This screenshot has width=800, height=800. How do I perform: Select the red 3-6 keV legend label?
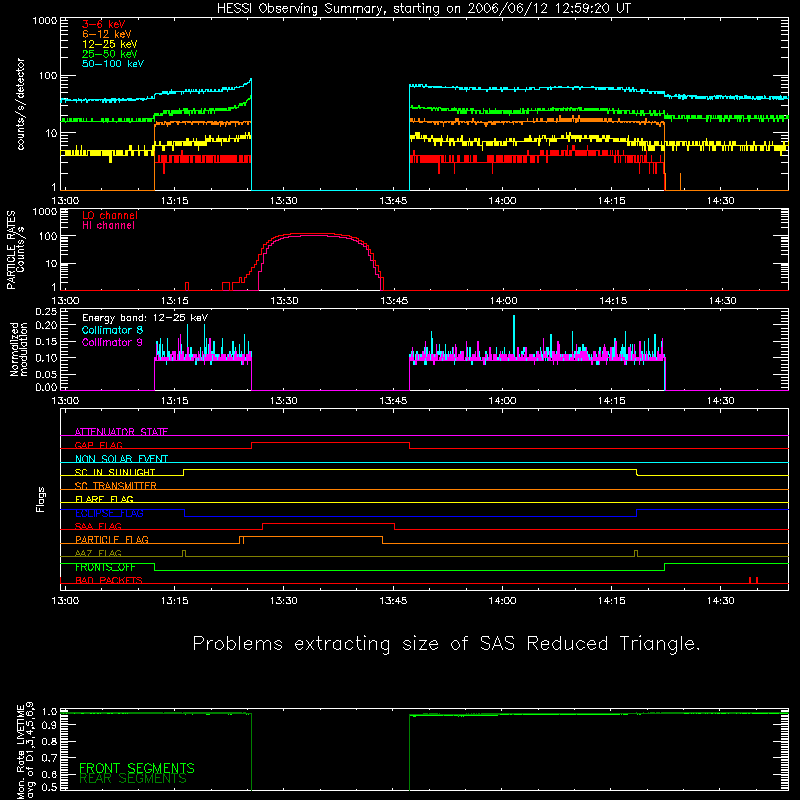[x=104, y=24]
